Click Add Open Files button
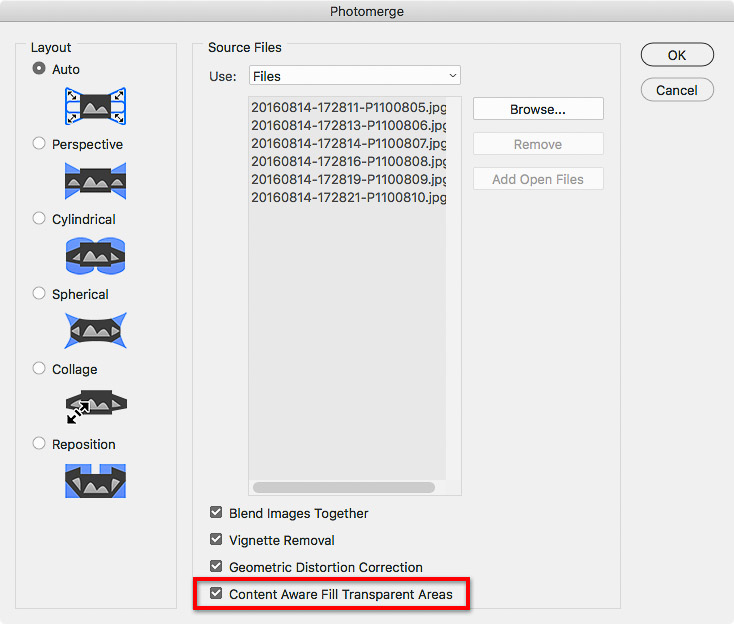734x624 pixels. tap(538, 179)
